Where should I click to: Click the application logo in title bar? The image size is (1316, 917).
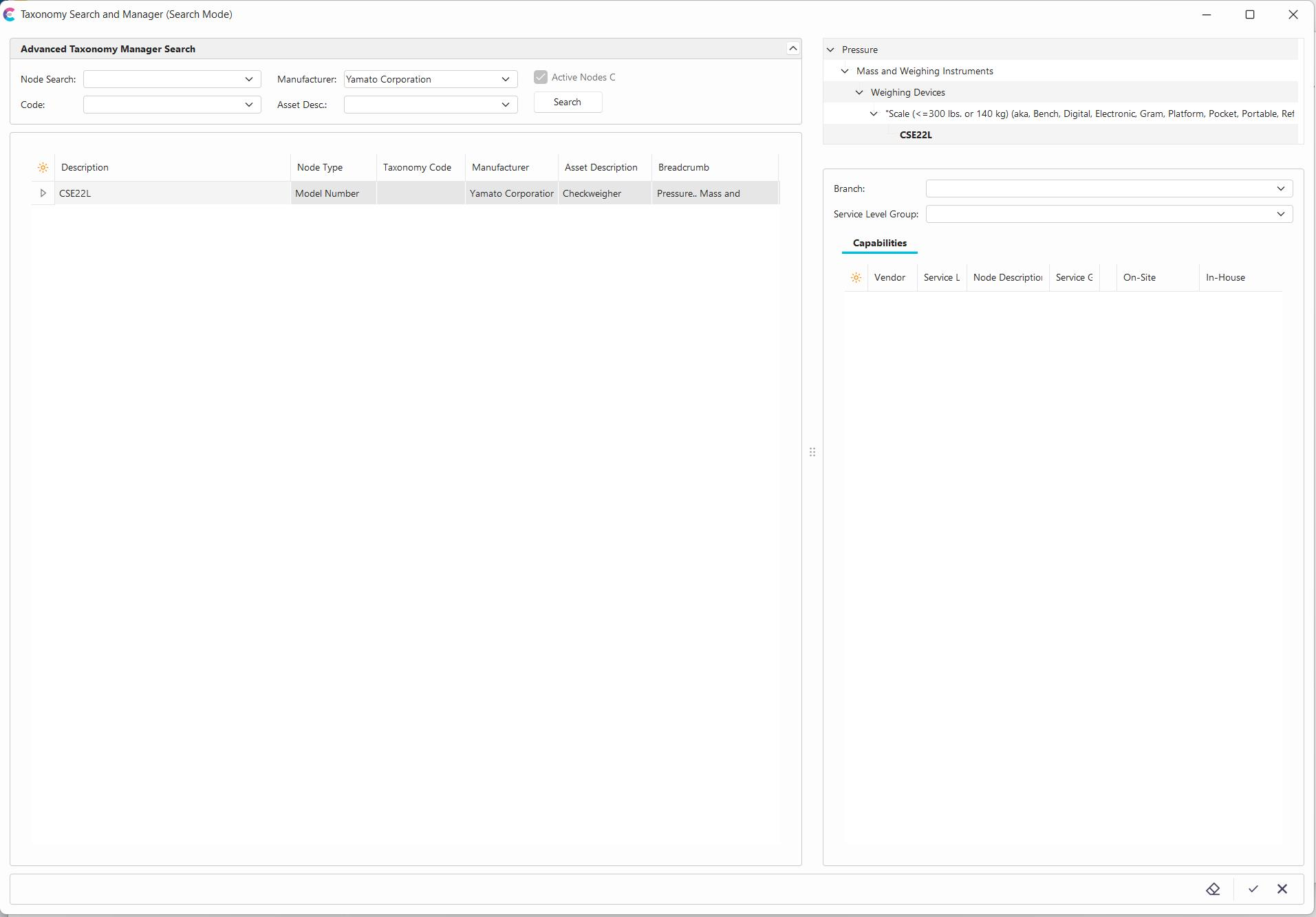[9, 14]
